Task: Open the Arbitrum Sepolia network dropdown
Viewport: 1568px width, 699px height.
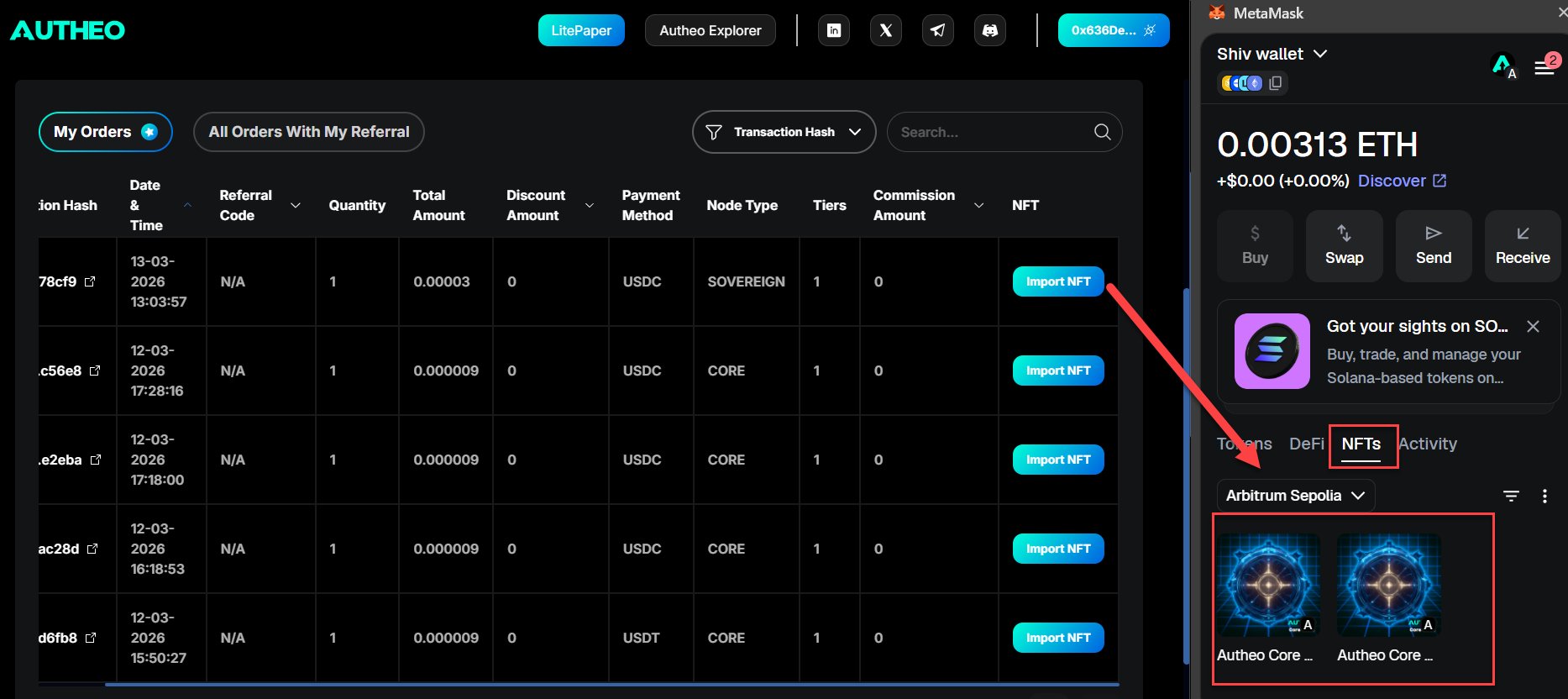Action: (x=1296, y=496)
